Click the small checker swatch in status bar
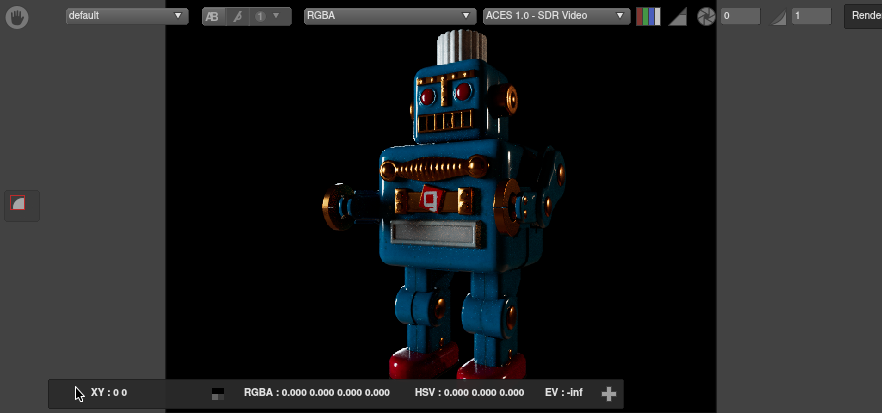The width and height of the screenshot is (882, 413). pos(217,393)
